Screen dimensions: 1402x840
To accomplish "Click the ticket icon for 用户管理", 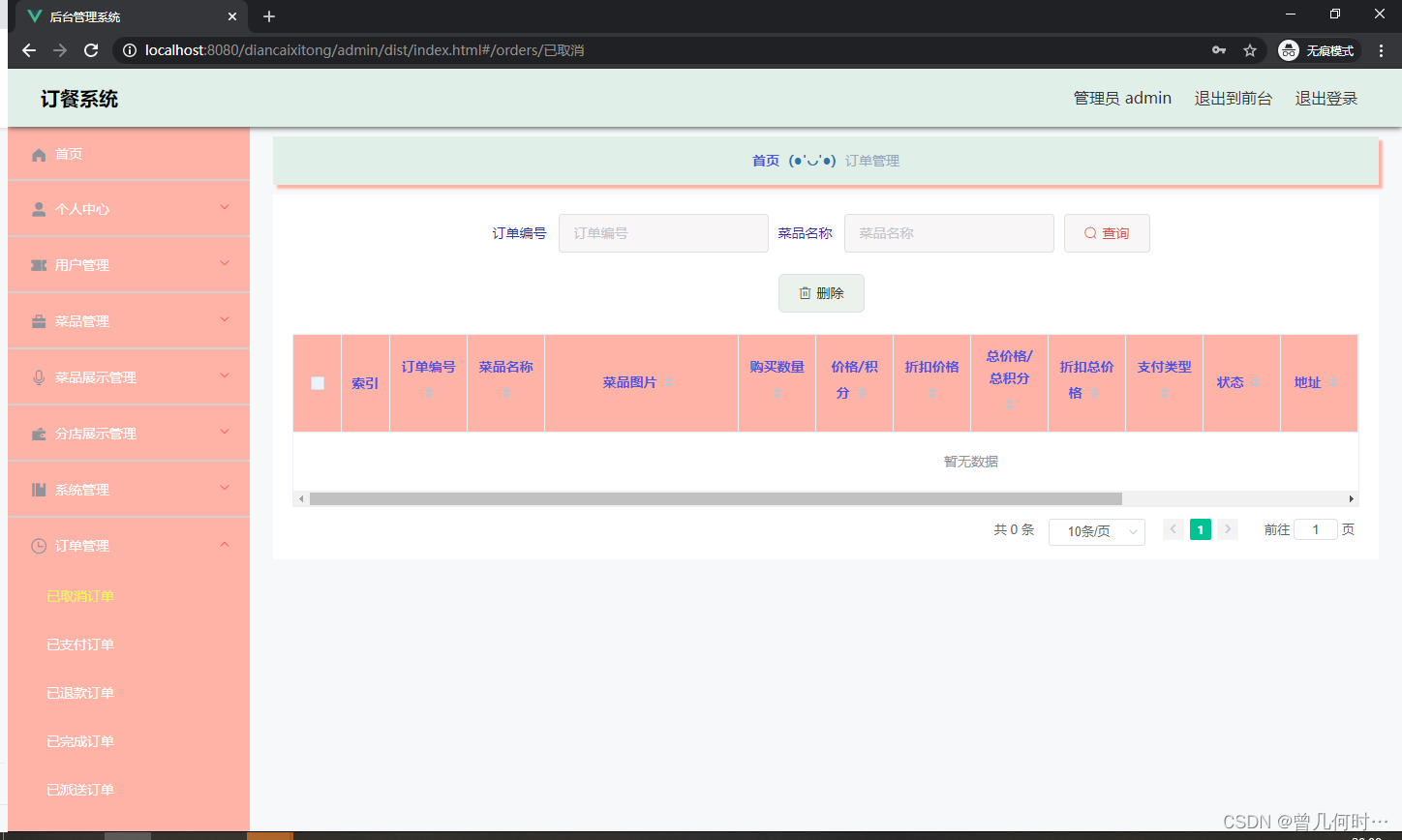I will pos(39,265).
